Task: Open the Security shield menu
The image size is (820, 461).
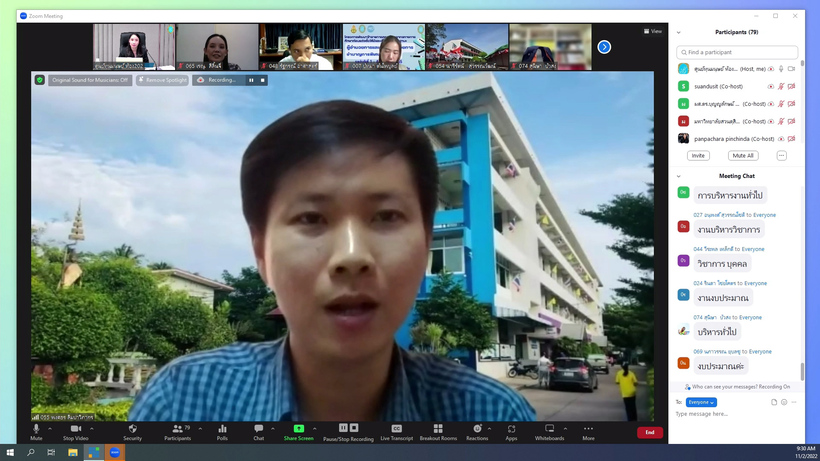Action: point(132,429)
